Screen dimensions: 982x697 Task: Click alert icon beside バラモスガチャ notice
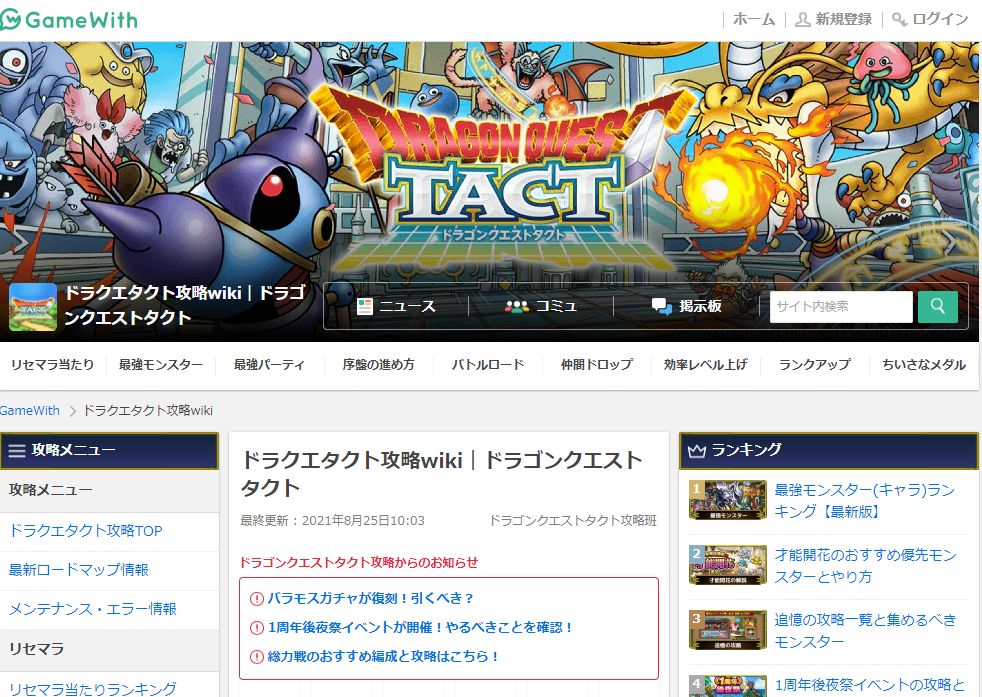[257, 599]
